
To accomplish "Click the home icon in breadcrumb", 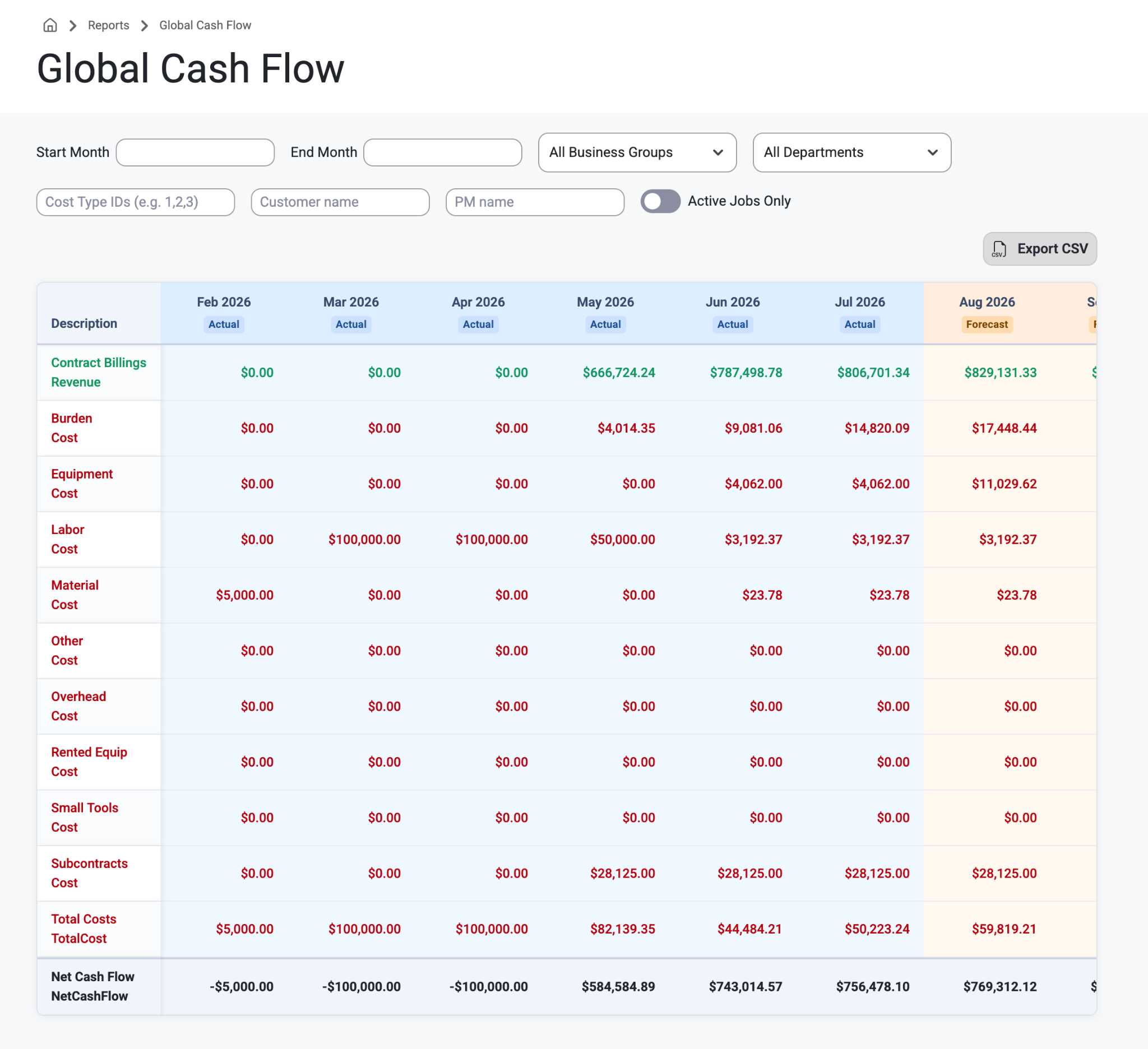I will (50, 25).
